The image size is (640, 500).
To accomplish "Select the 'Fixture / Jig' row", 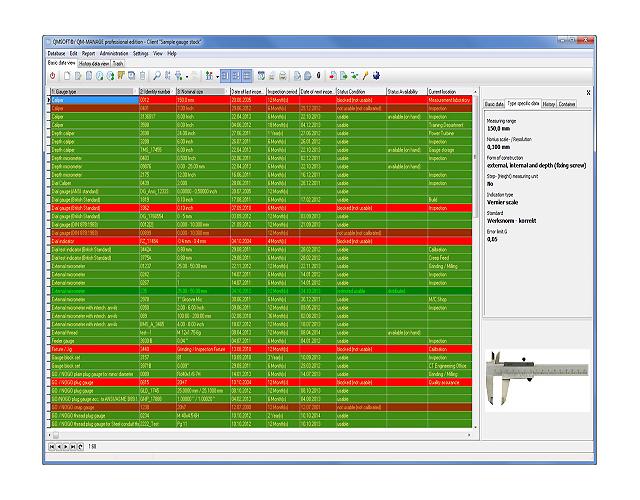I will click(x=260, y=349).
